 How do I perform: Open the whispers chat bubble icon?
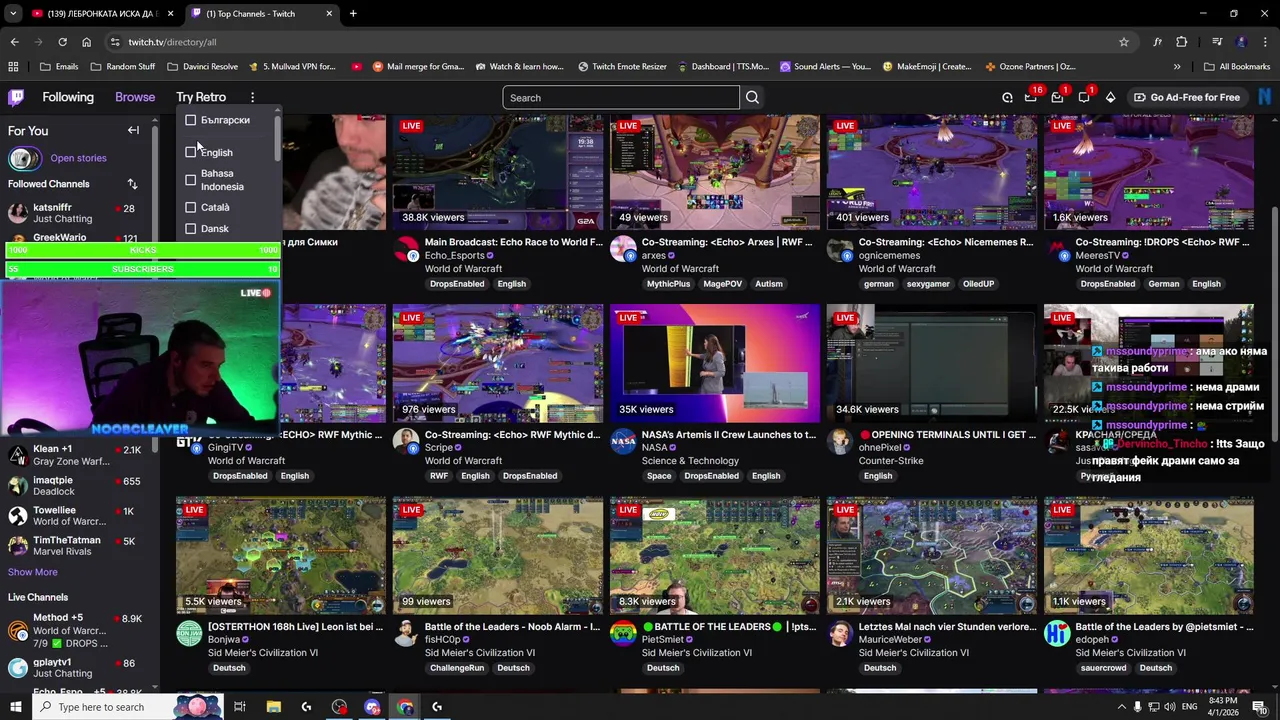point(1084,97)
